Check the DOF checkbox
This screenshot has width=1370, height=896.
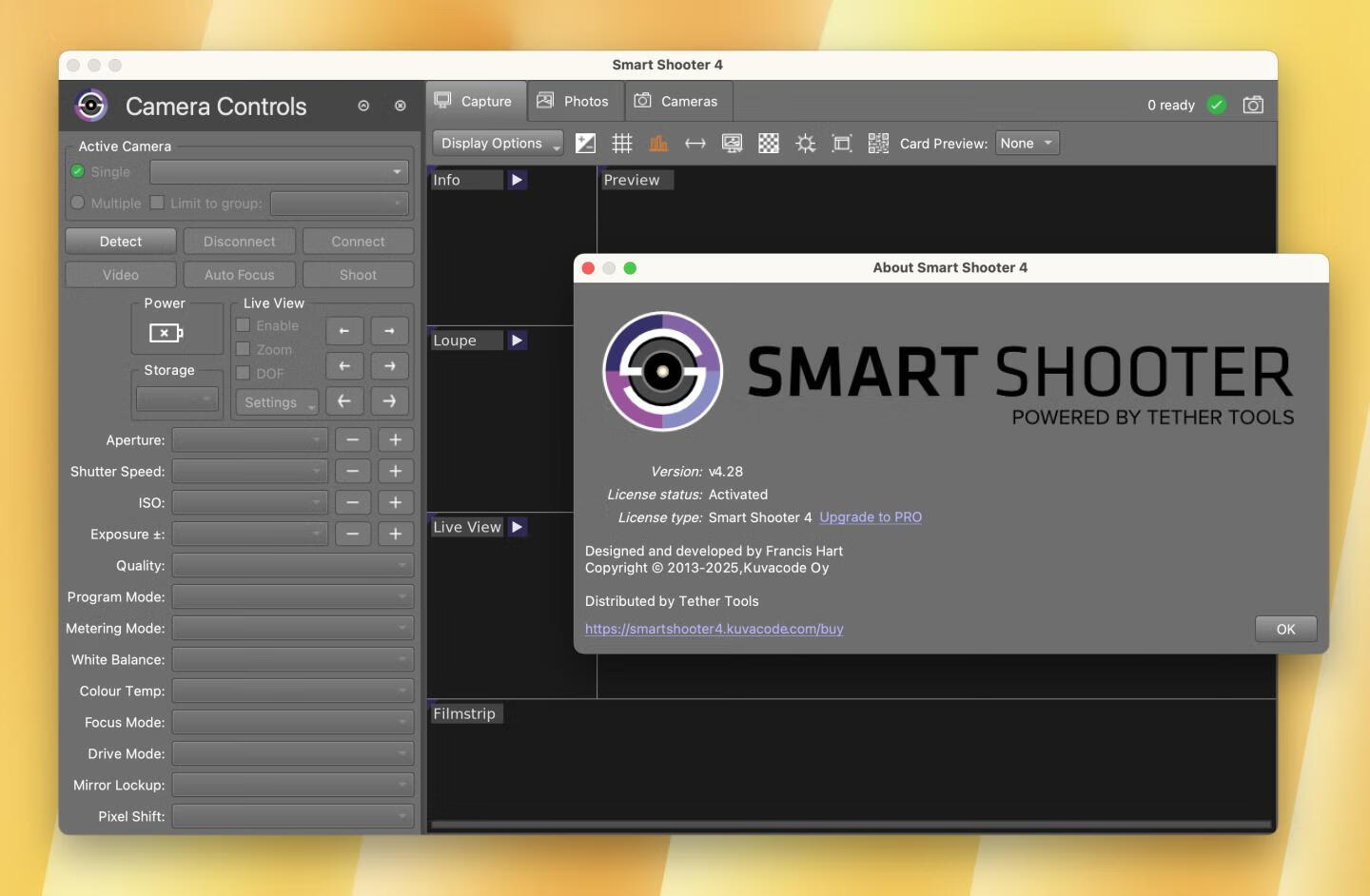(x=245, y=373)
